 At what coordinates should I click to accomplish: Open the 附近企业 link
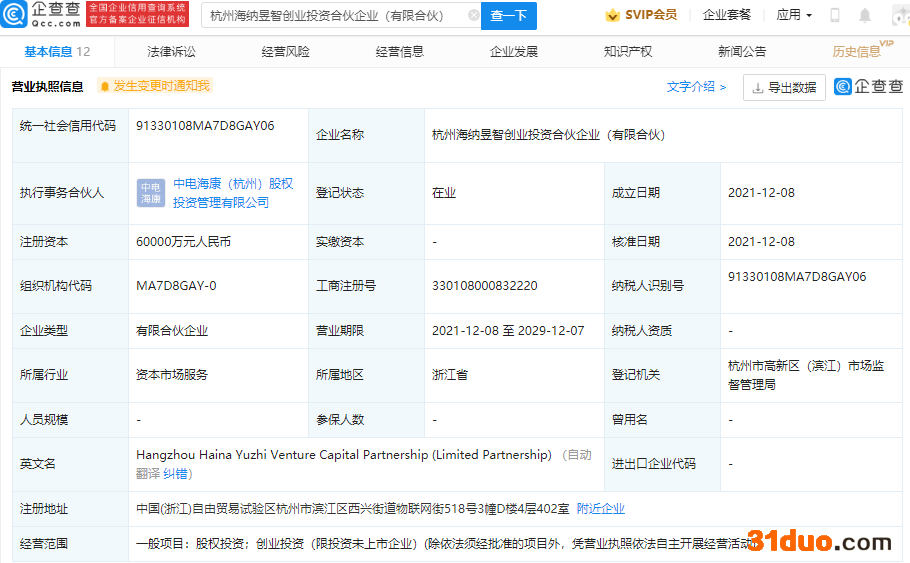point(601,509)
